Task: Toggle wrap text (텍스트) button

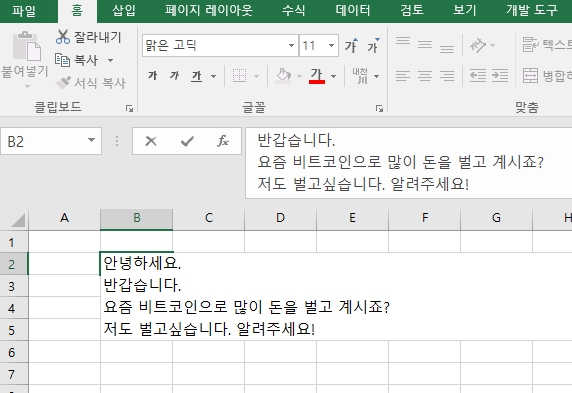Action: click(x=547, y=45)
